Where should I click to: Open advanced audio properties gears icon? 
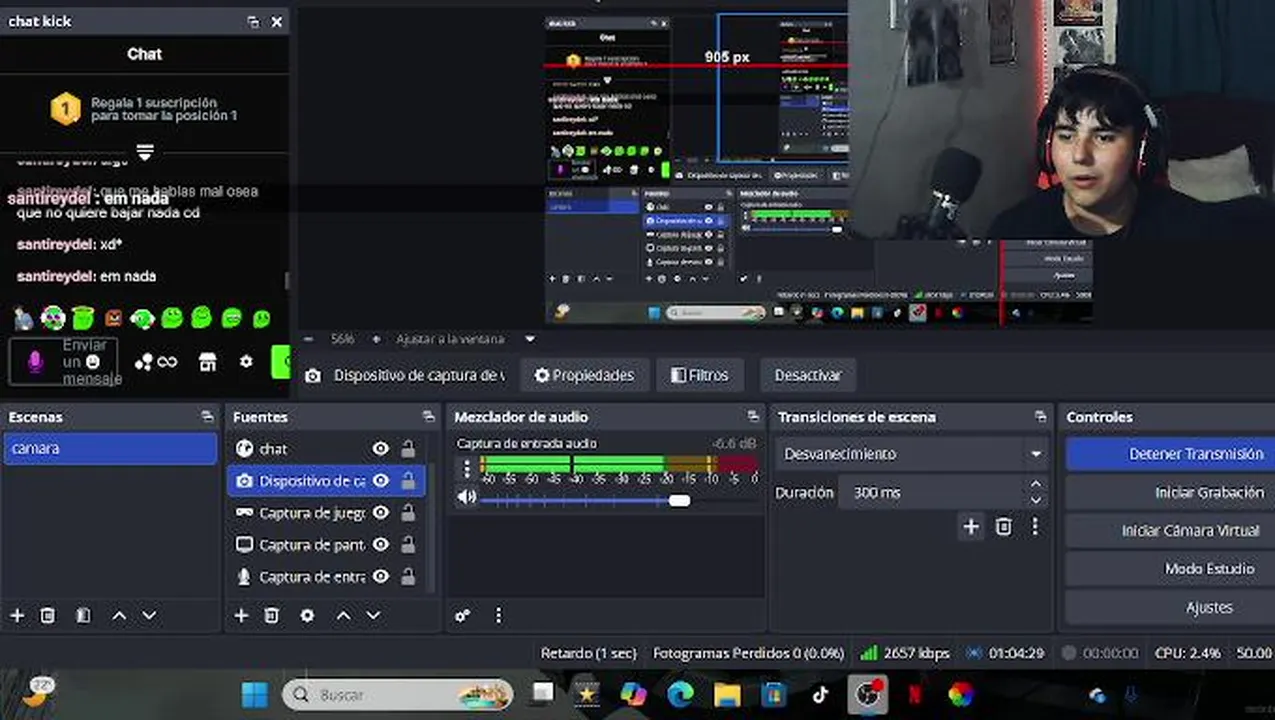[x=462, y=616]
